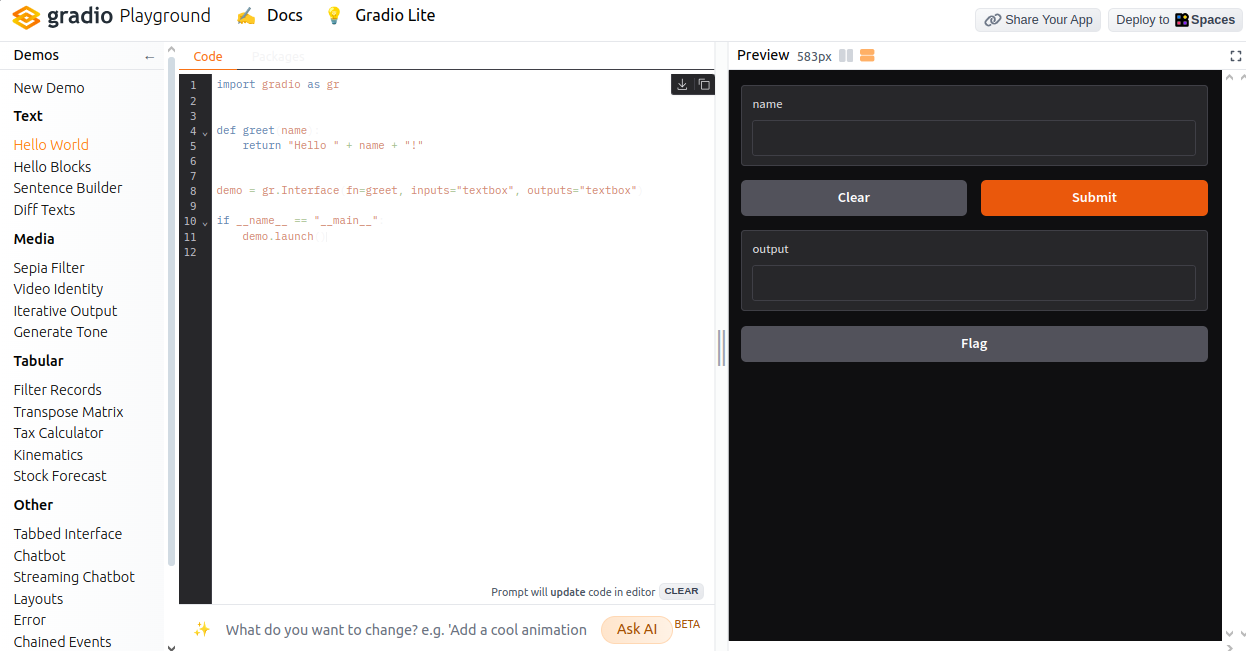Open the Stock Forecast demo
The height and width of the screenshot is (651, 1246).
click(x=60, y=476)
